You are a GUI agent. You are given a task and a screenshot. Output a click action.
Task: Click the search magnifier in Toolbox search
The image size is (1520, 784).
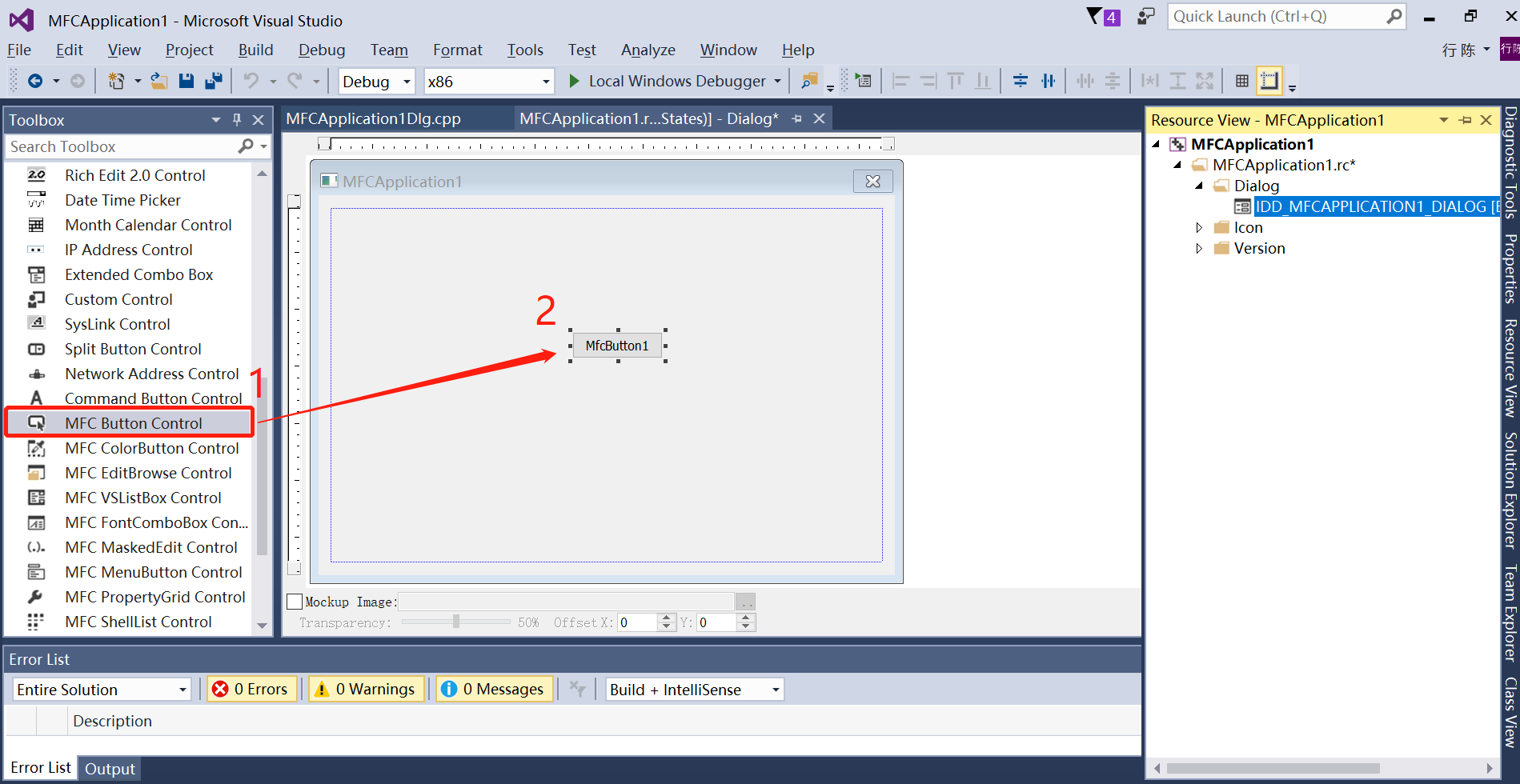pos(246,146)
